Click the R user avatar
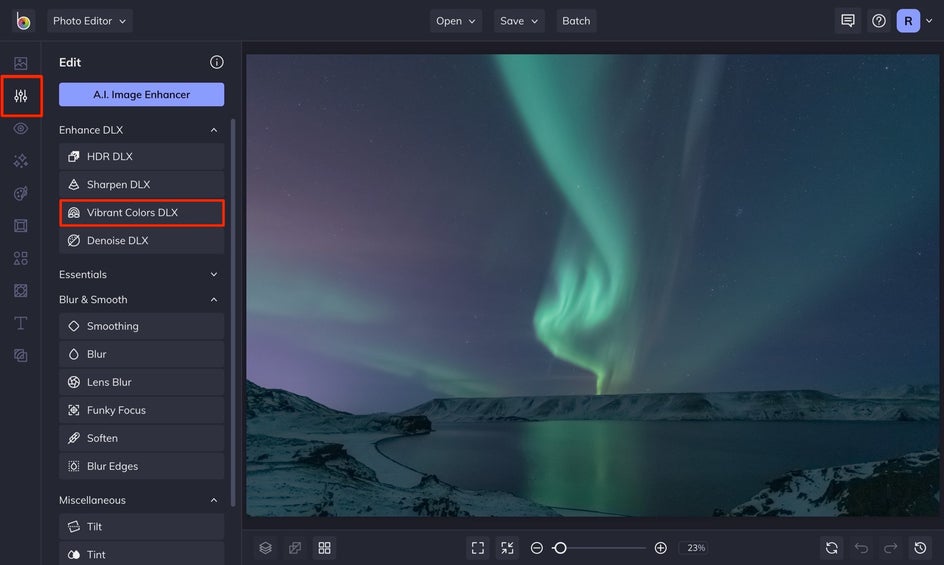This screenshot has width=944, height=565. pos(908,21)
